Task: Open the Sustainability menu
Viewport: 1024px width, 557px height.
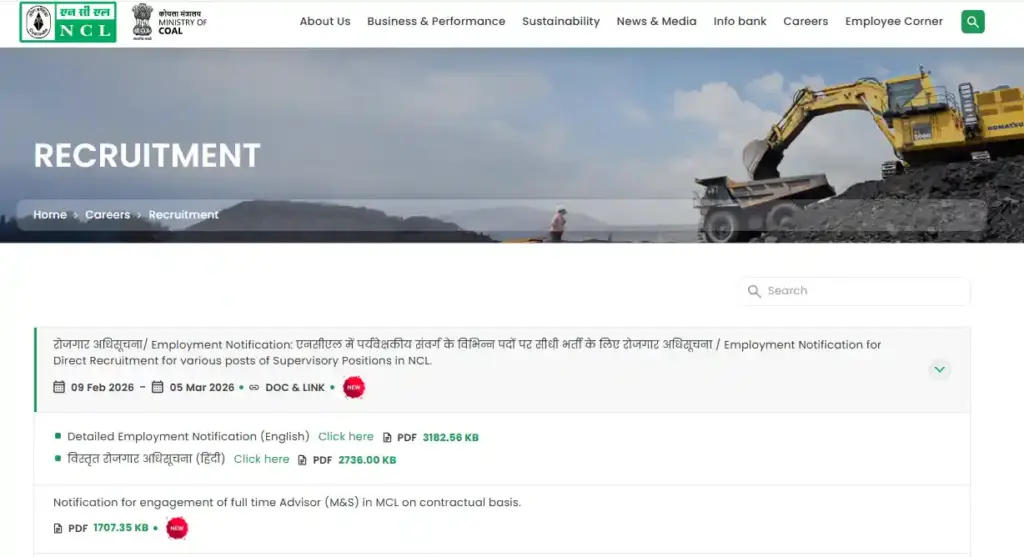Action: pyautogui.click(x=561, y=21)
